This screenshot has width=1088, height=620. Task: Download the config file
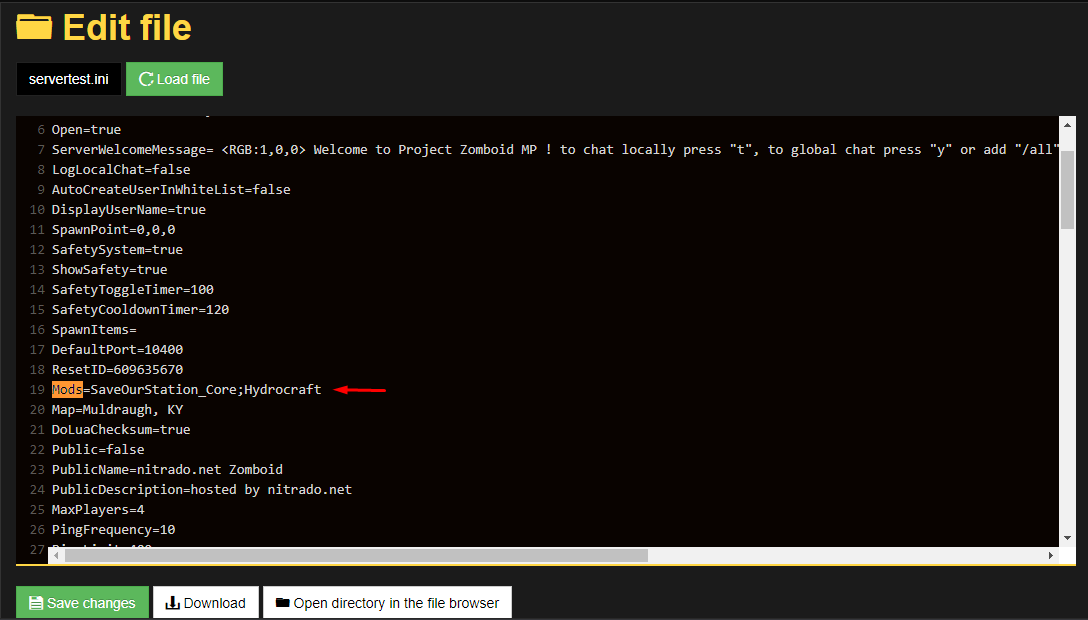205,603
